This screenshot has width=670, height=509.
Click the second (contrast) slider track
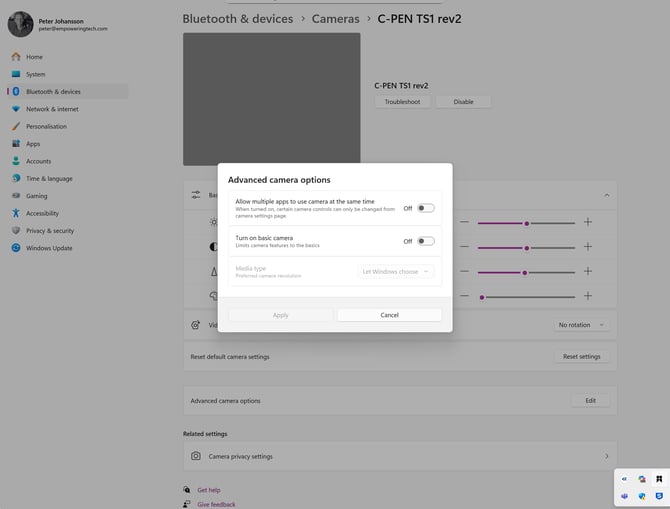526,248
